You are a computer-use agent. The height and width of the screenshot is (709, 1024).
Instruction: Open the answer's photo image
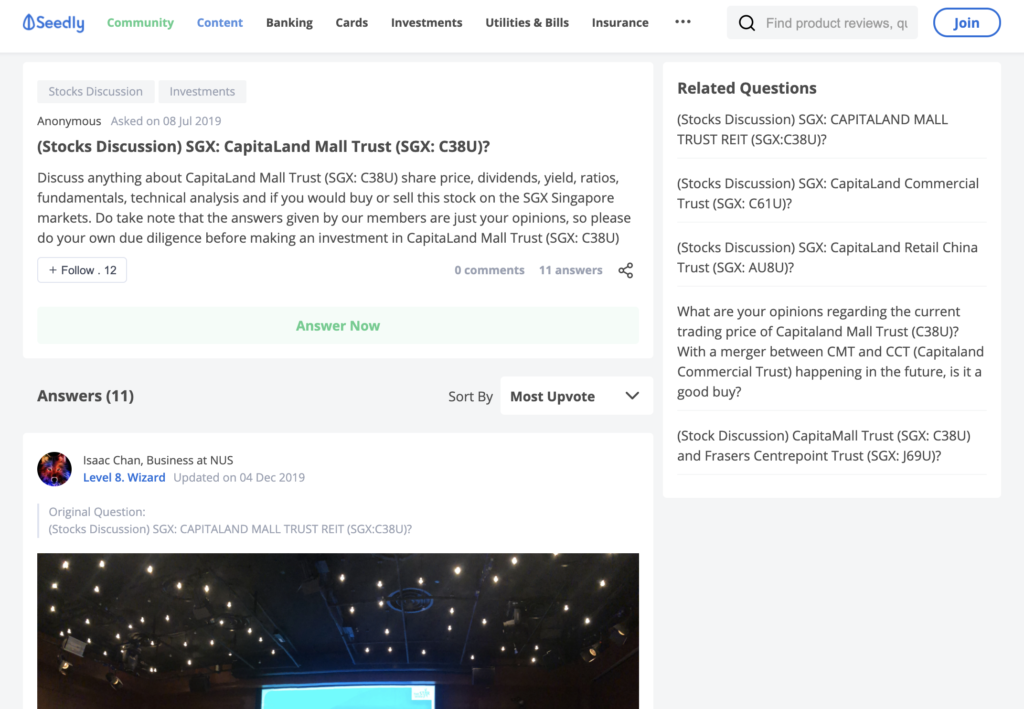338,631
